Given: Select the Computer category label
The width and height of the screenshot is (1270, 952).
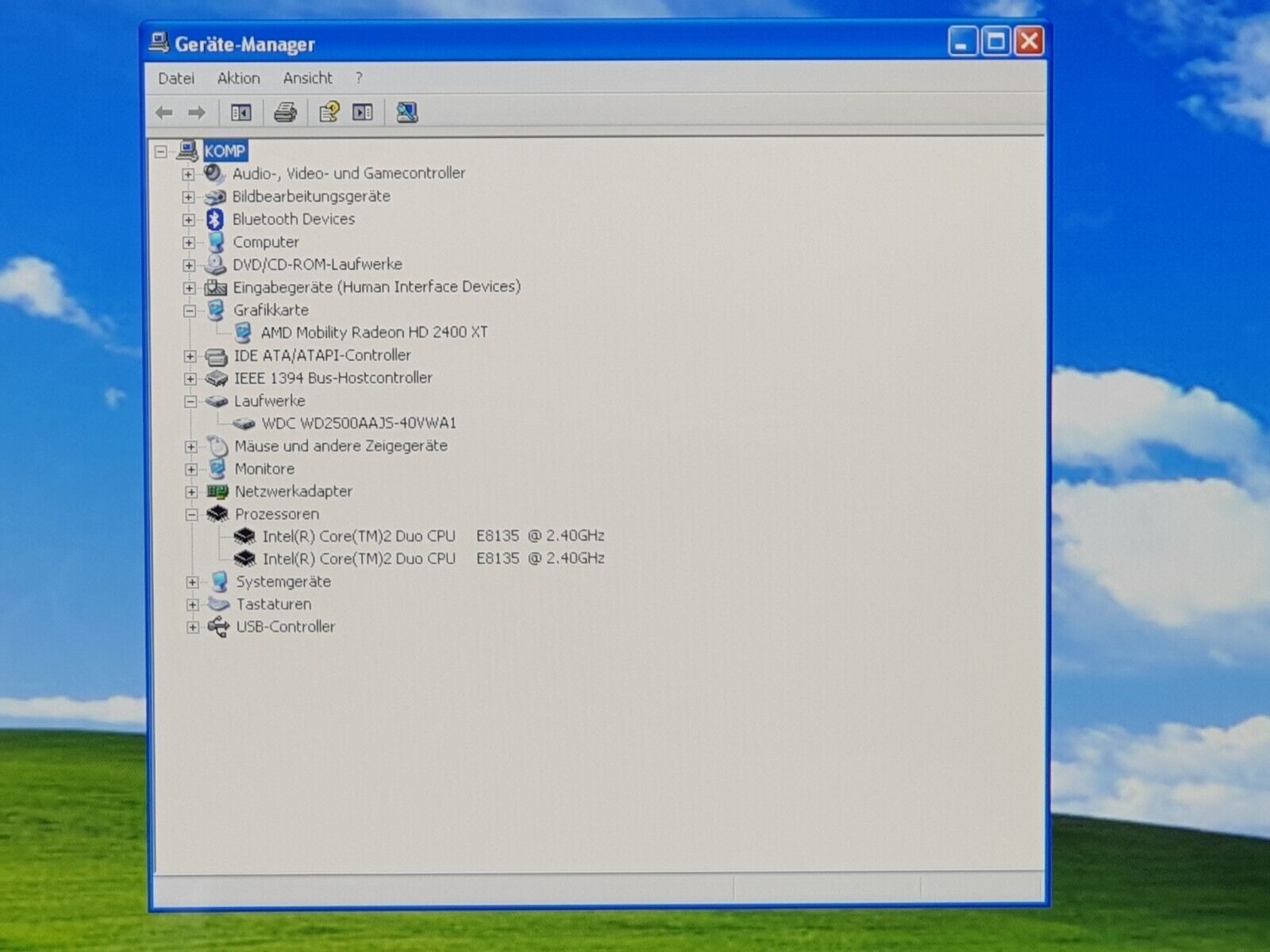Looking at the screenshot, I should point(266,242).
